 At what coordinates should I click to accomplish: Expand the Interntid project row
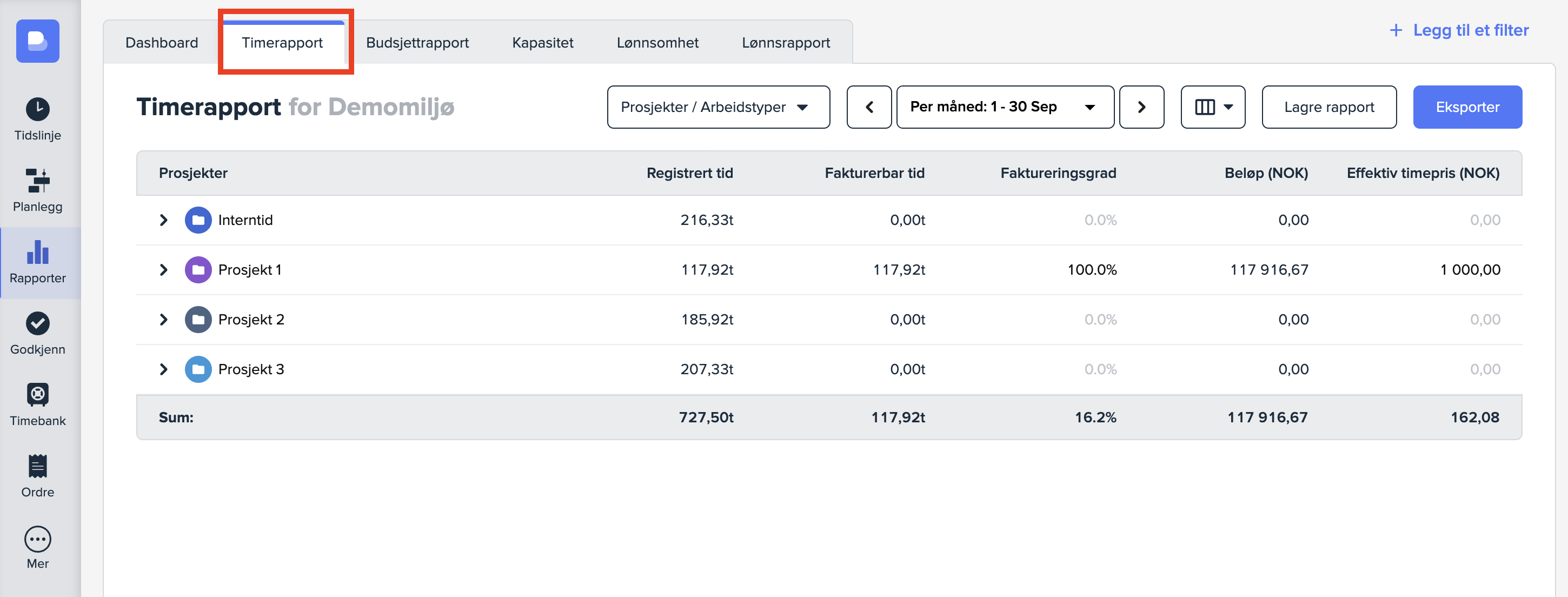pos(163,220)
